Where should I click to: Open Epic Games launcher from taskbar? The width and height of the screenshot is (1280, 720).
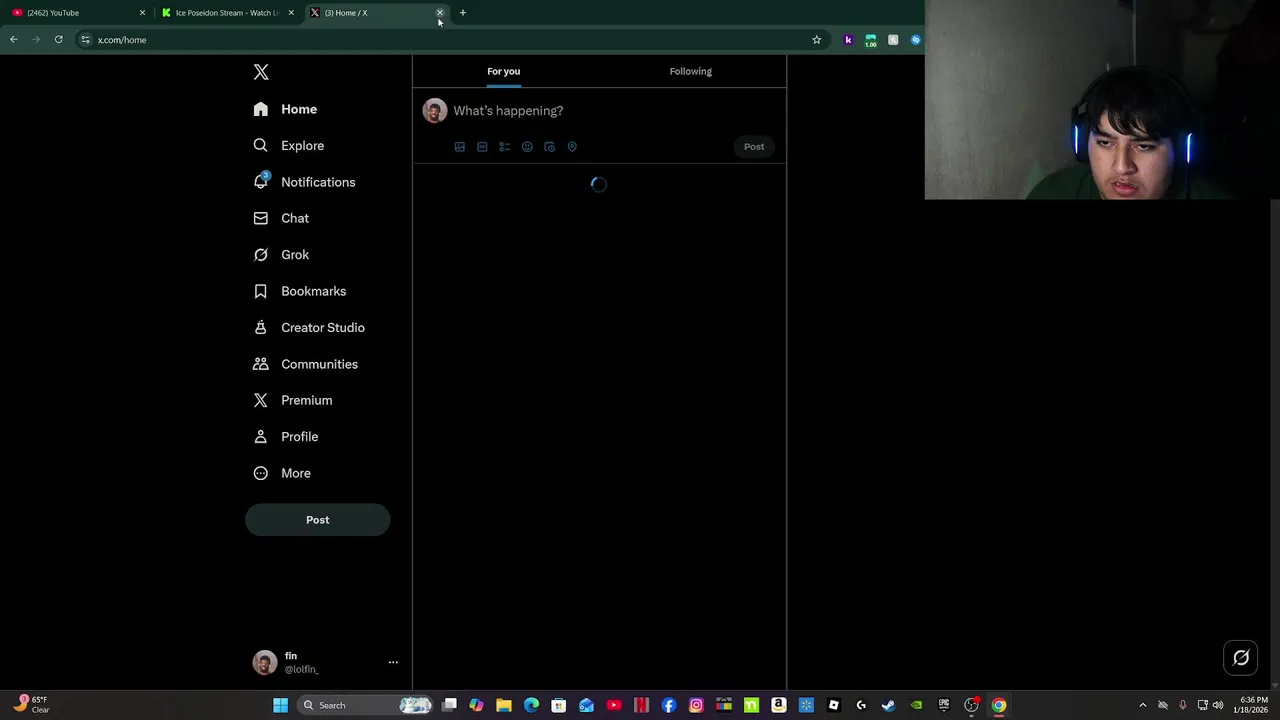tap(944, 705)
